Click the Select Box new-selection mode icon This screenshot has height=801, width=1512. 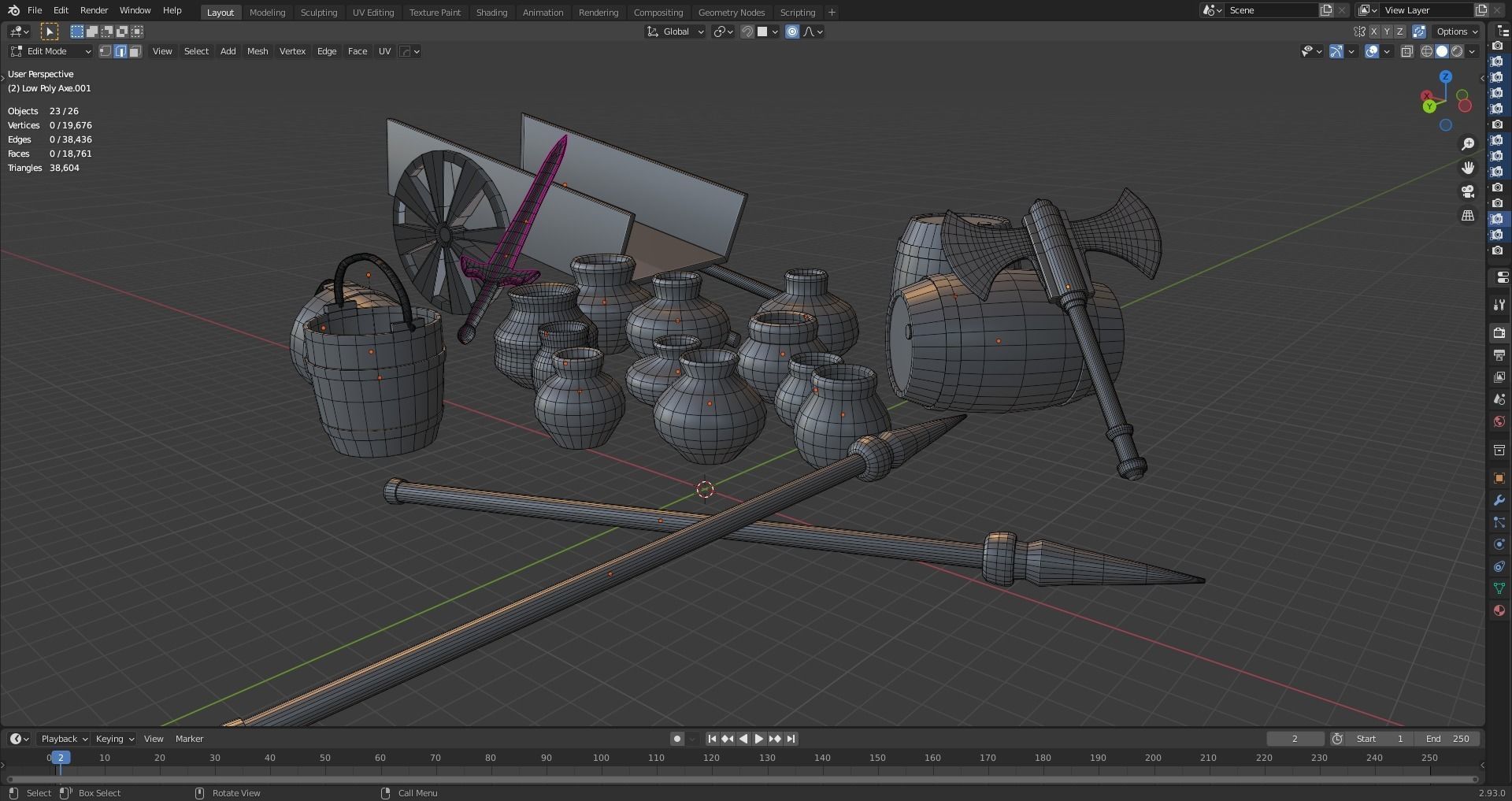[x=76, y=32]
